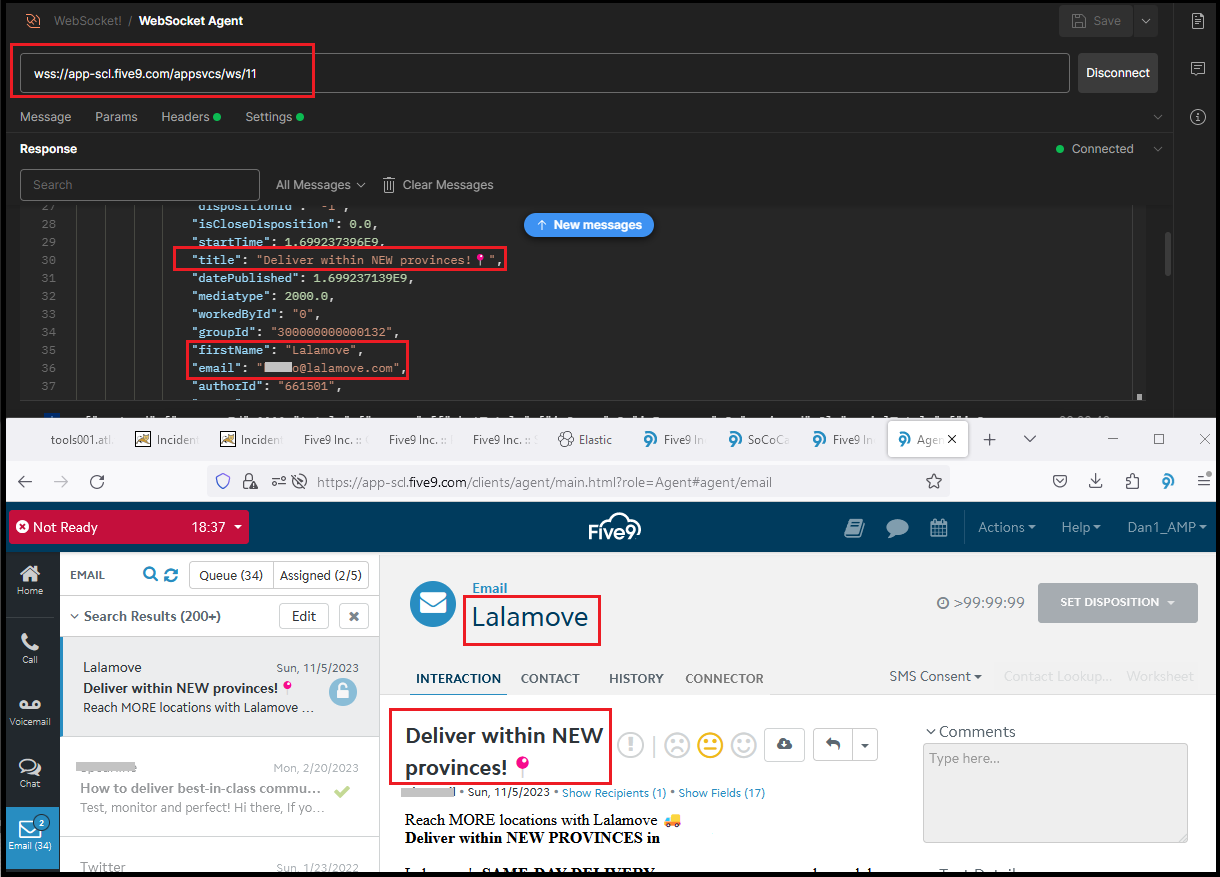
Task: Select the Queue (34) button
Action: [x=231, y=575]
